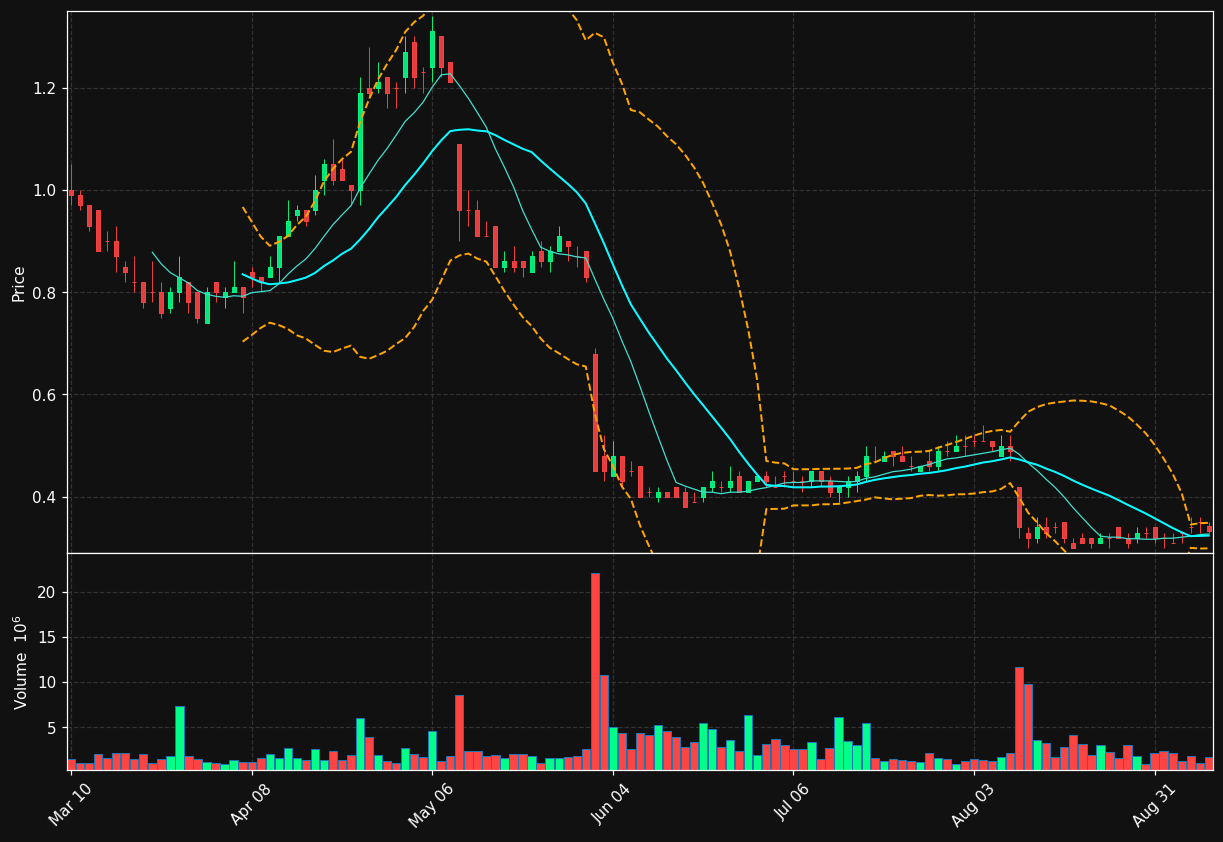
Task: Click the 1.0 price axis label
Action: pyautogui.click(x=45, y=190)
